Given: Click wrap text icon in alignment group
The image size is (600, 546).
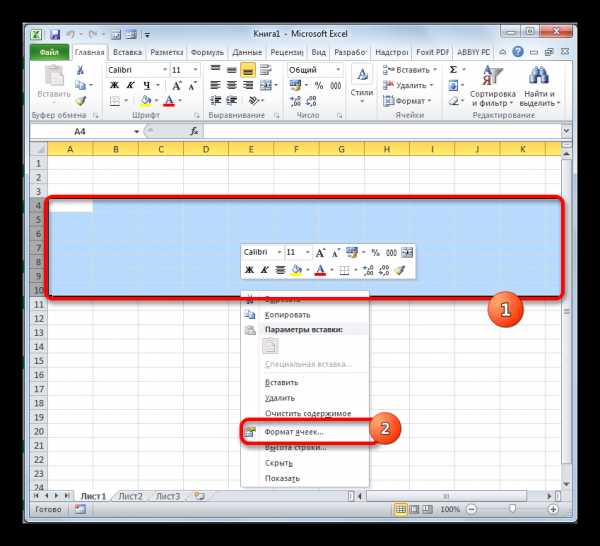Looking at the screenshot, I should pos(265,70).
